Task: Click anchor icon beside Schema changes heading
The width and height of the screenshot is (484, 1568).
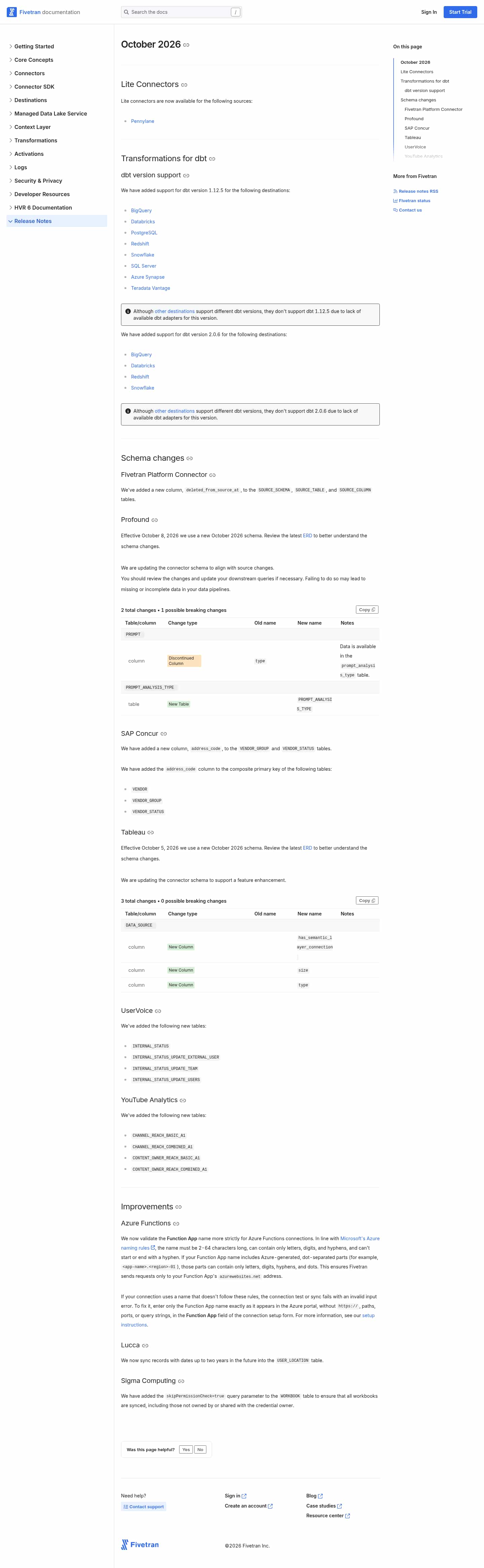Action: click(x=190, y=458)
